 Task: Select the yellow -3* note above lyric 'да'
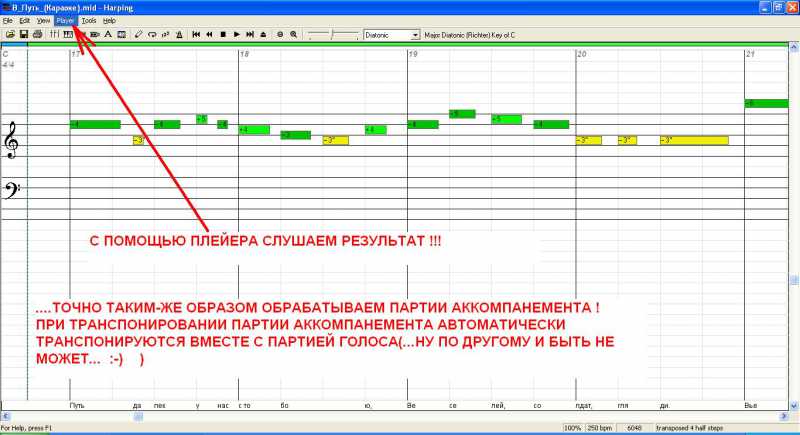click(x=139, y=140)
